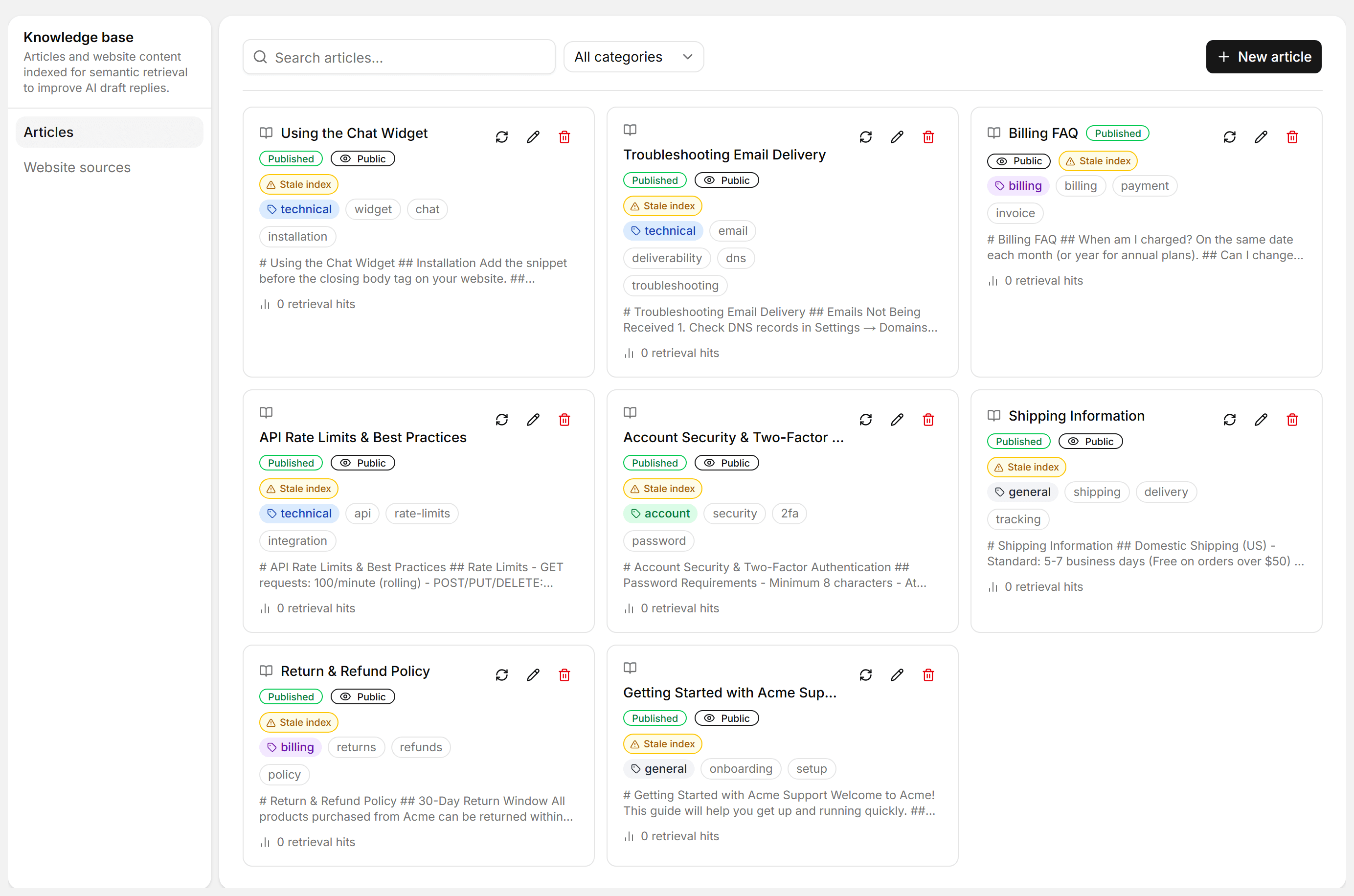Viewport: 1354px width, 896px height.
Task: Click the tracking tag
Action: pyautogui.click(x=1018, y=519)
